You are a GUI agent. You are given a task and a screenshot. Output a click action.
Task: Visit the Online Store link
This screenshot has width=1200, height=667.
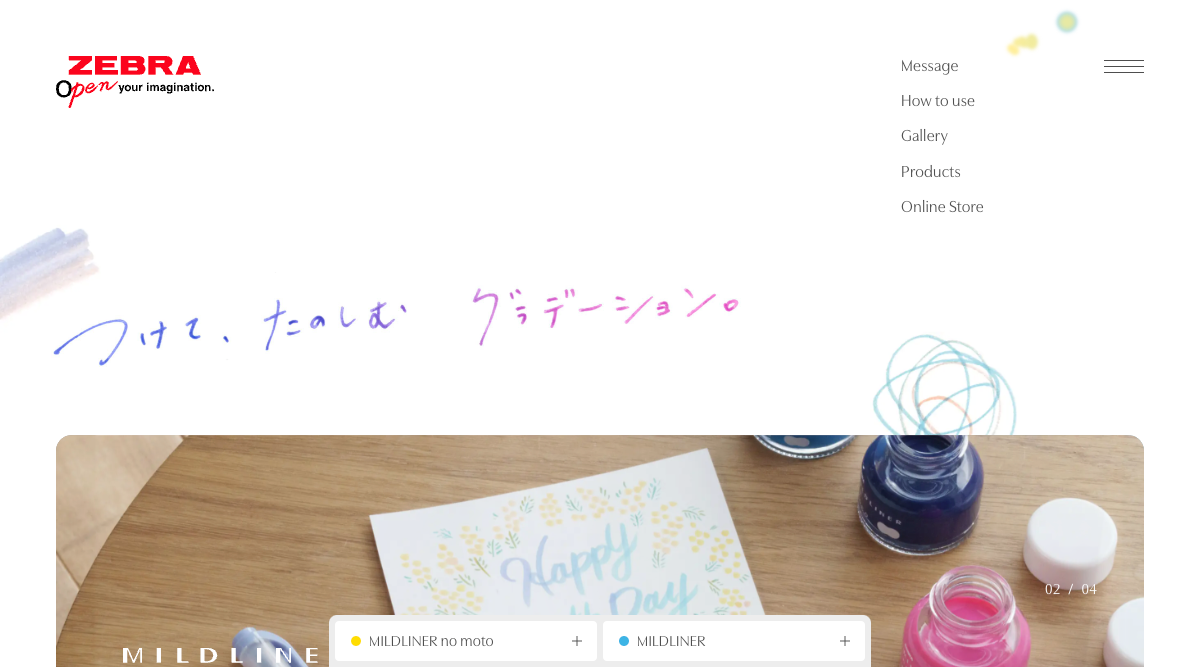click(942, 207)
